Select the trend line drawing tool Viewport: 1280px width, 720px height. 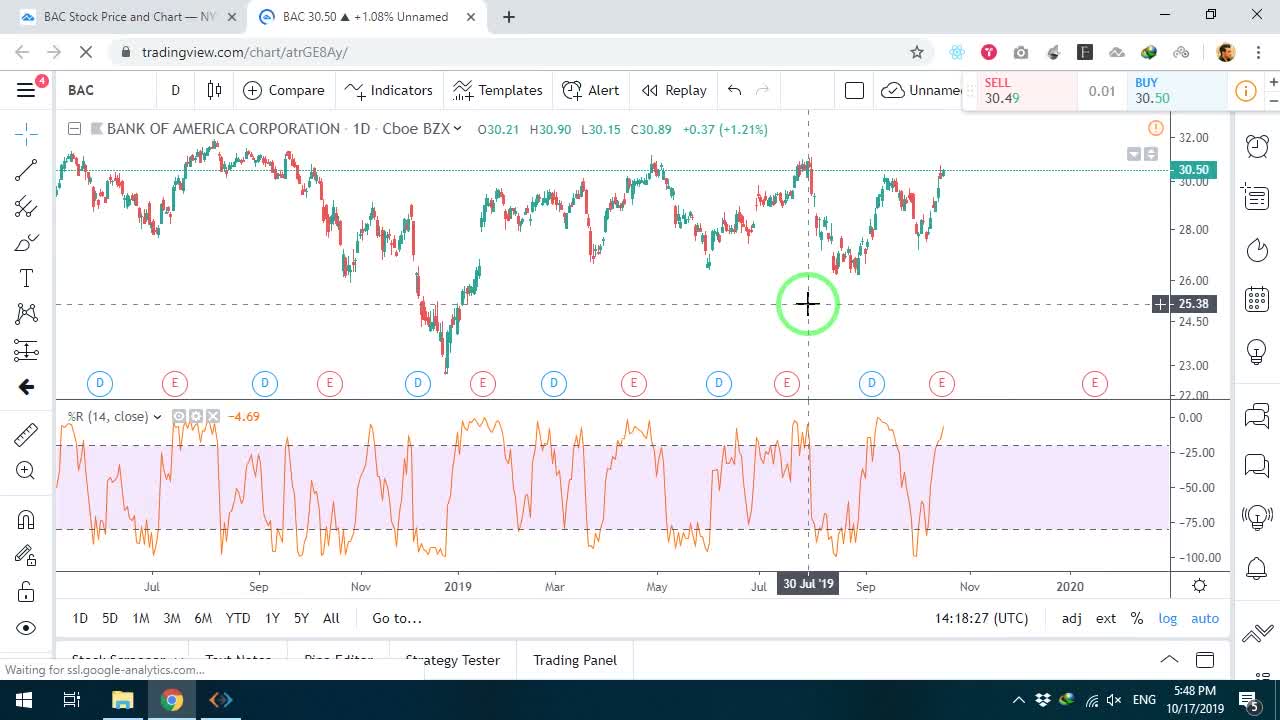pos(26,170)
